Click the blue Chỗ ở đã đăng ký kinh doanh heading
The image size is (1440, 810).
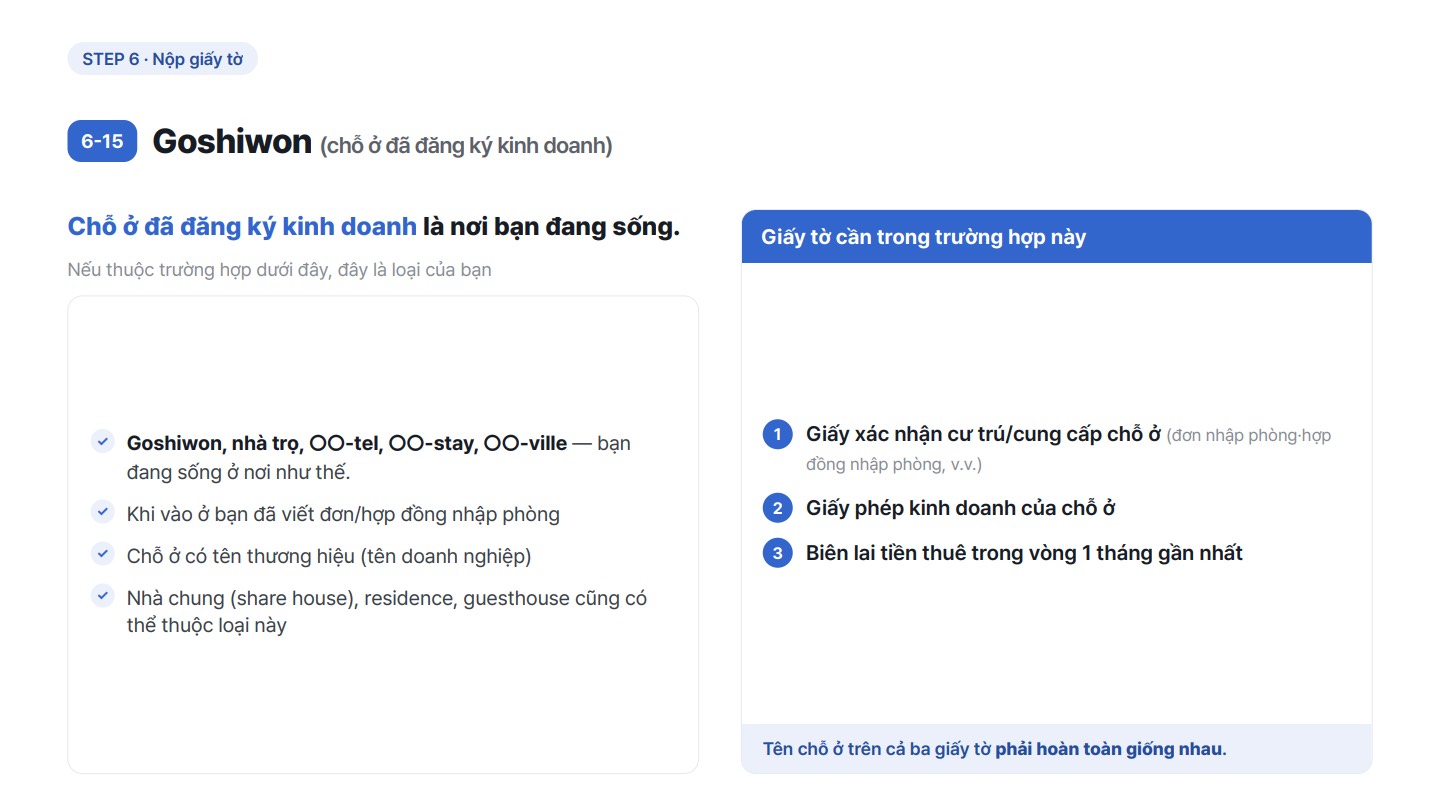point(242,227)
